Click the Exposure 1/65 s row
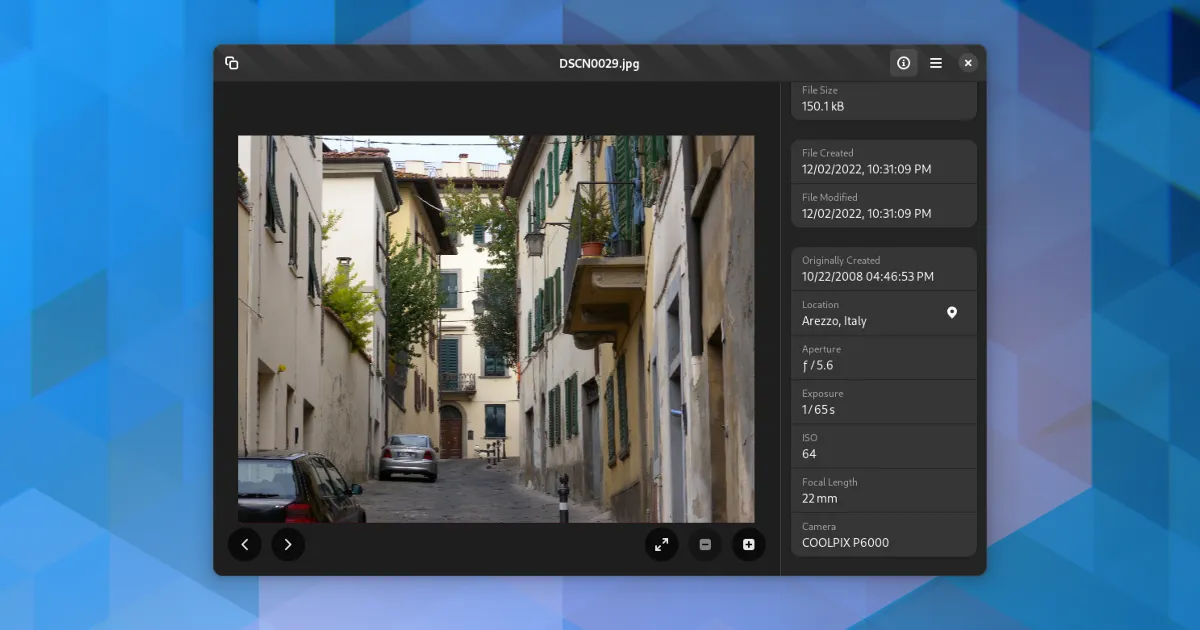Viewport: 1200px width, 630px height. pyautogui.click(x=883, y=402)
